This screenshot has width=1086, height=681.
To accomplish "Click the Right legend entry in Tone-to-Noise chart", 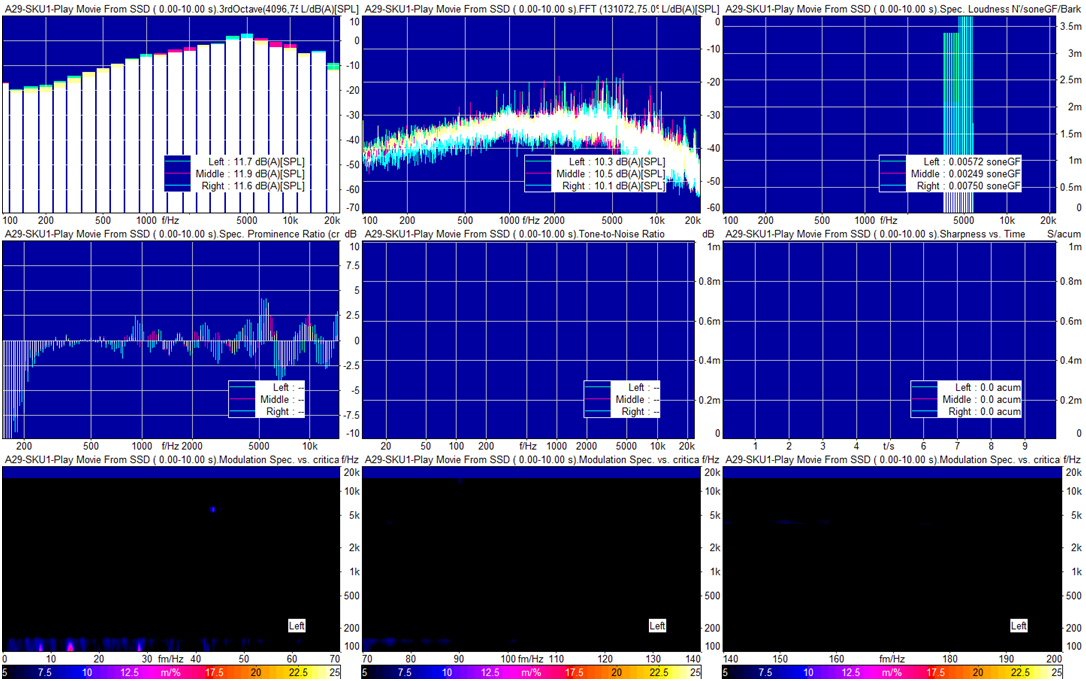I will (622, 412).
